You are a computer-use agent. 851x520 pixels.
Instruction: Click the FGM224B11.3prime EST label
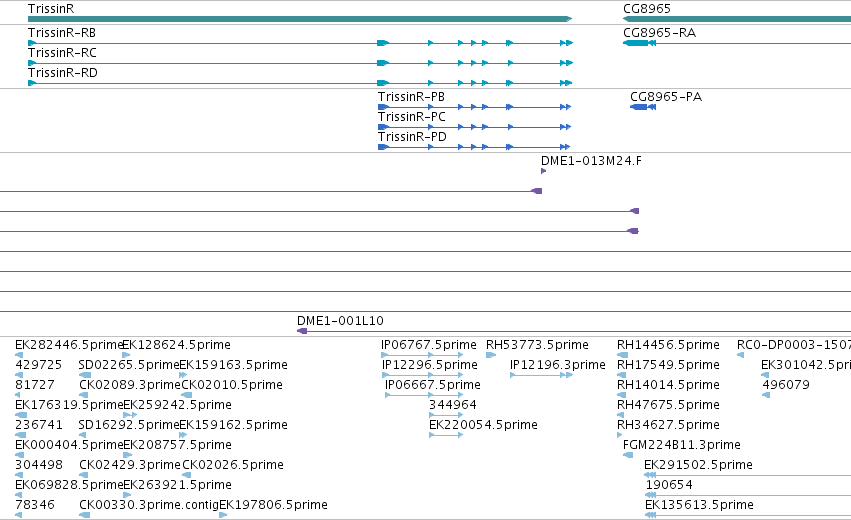(682, 445)
